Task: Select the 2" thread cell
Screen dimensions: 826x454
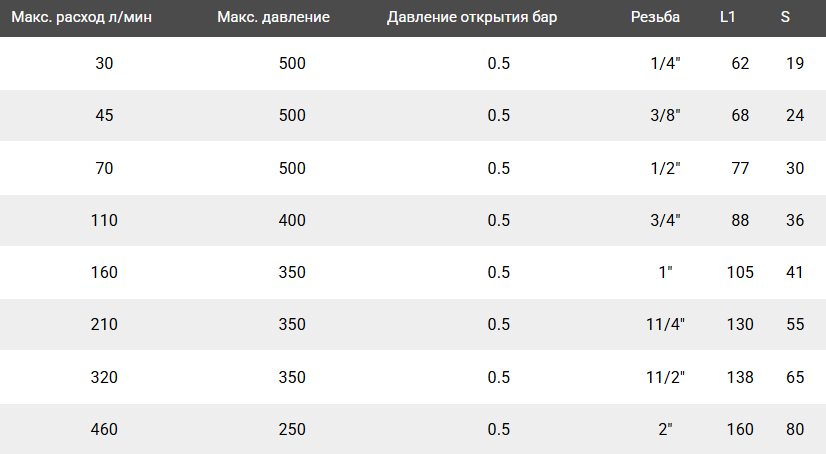Action: 665,430
